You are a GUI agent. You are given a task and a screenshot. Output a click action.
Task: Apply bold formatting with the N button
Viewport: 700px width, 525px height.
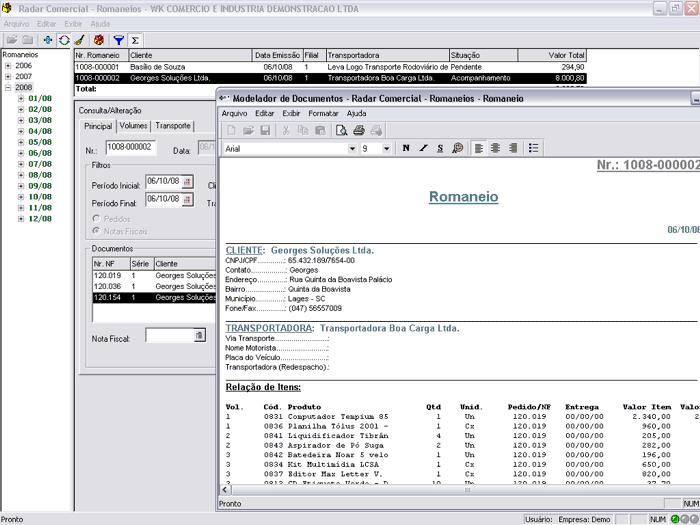406,148
